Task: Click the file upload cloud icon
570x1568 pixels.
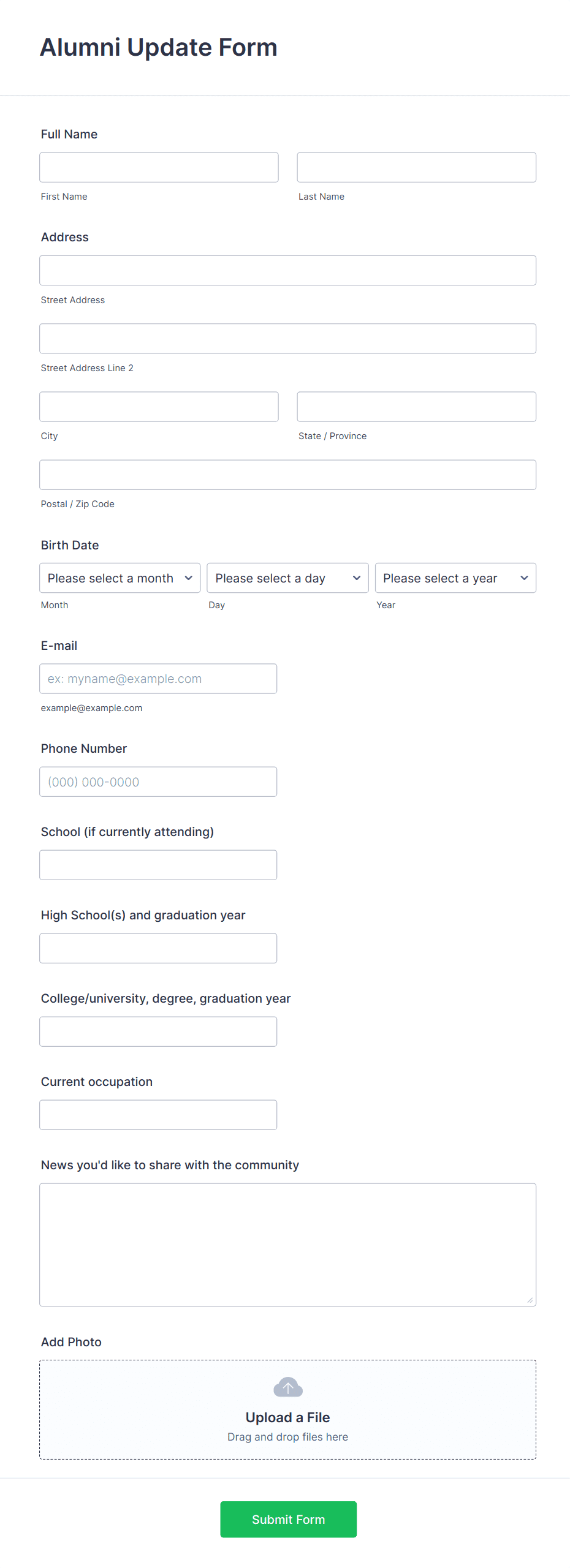Action: [287, 1386]
